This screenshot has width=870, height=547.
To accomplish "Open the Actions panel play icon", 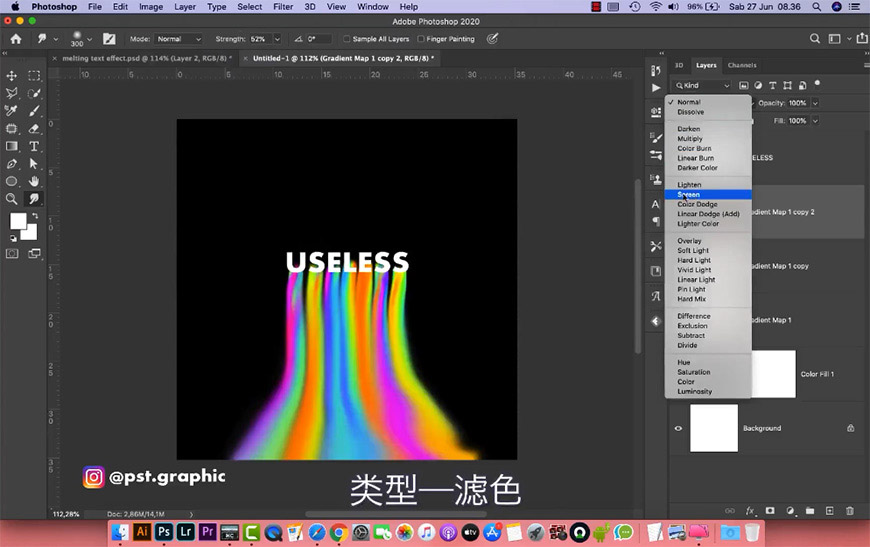I will (x=656, y=88).
